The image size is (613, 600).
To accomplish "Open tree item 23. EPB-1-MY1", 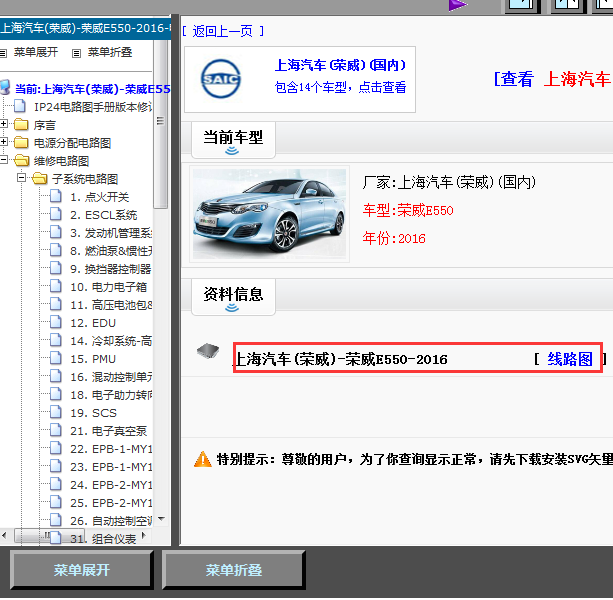I will click(x=111, y=467).
